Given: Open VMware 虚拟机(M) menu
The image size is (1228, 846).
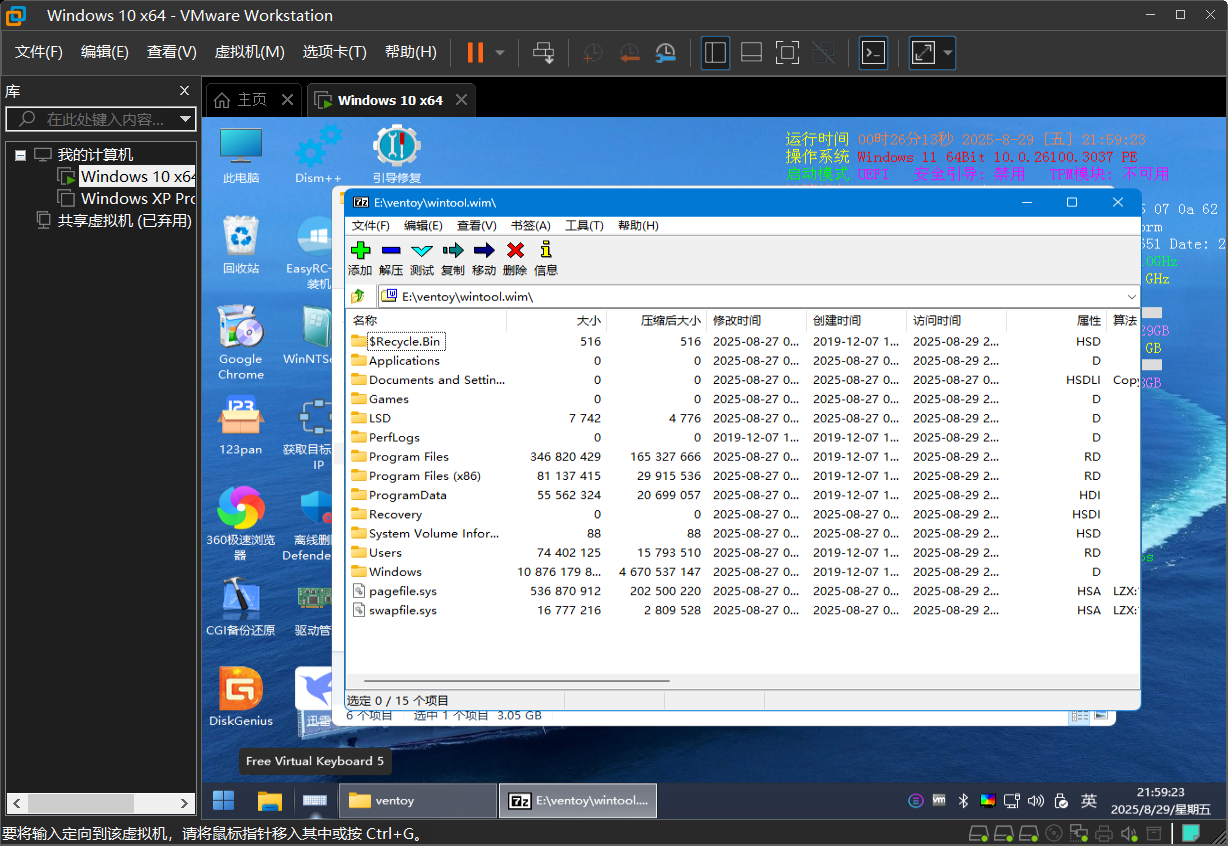Looking at the screenshot, I should [250, 52].
